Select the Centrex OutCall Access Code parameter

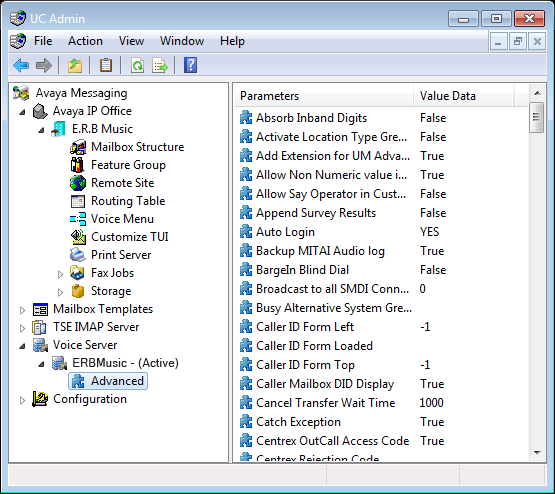click(x=333, y=441)
